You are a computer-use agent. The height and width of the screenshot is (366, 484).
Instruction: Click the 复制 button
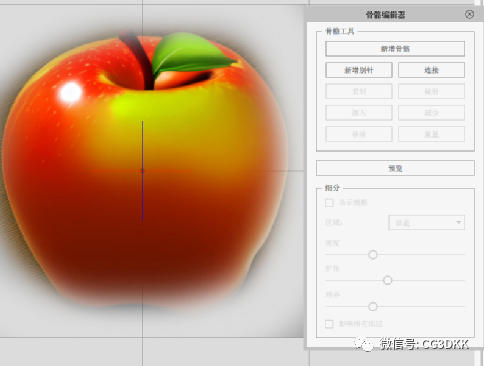(359, 91)
